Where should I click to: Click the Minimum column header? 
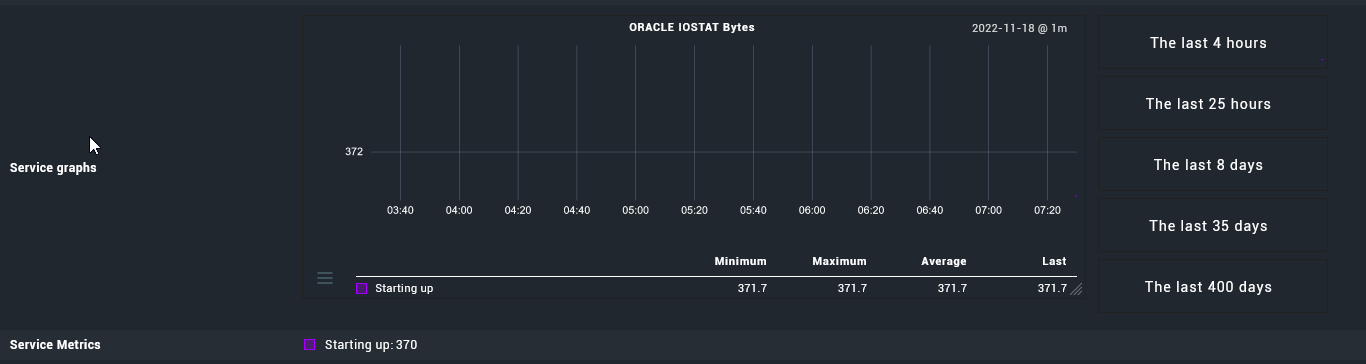click(x=740, y=261)
